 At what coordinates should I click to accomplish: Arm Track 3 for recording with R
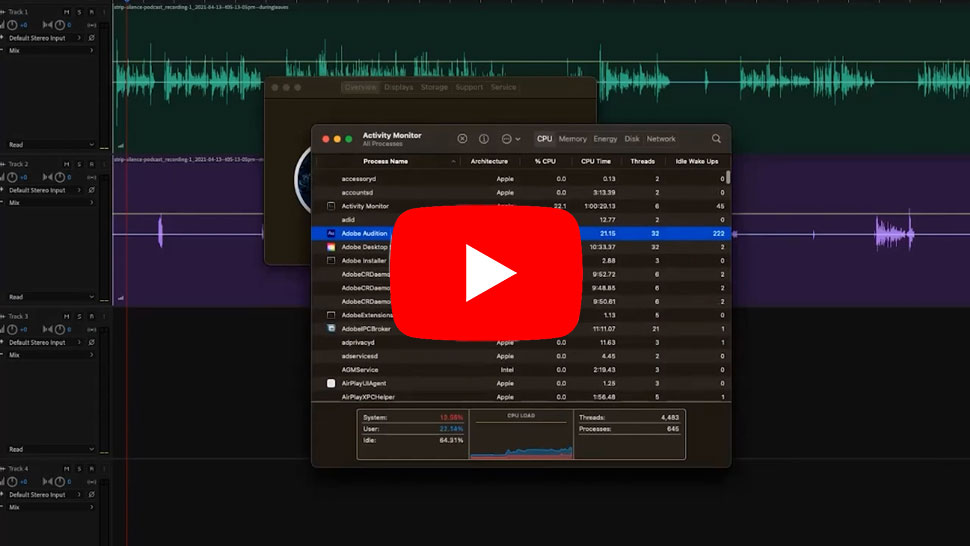[92, 316]
